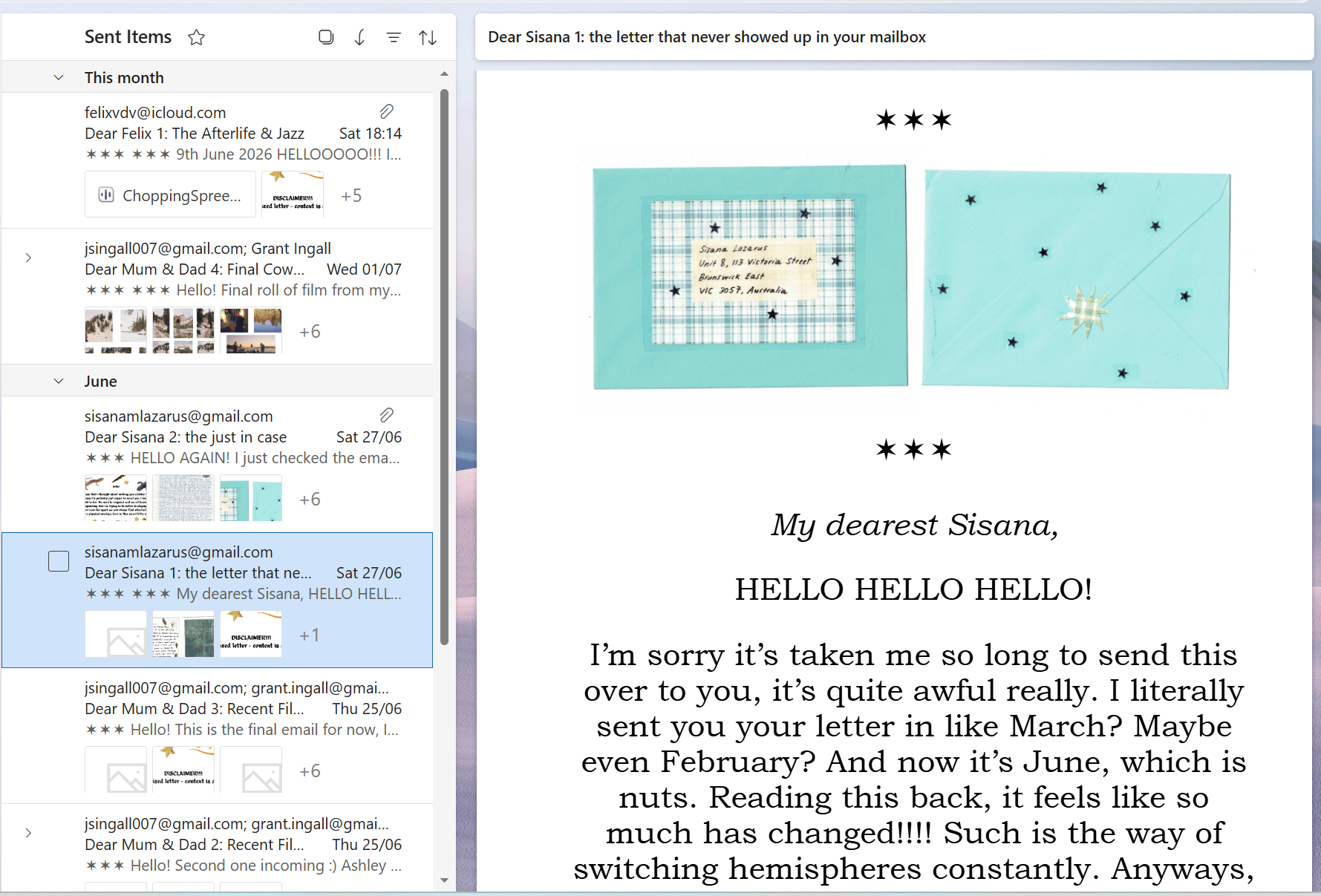Click paperclip icon on Dear Sisana 2 email

click(387, 415)
